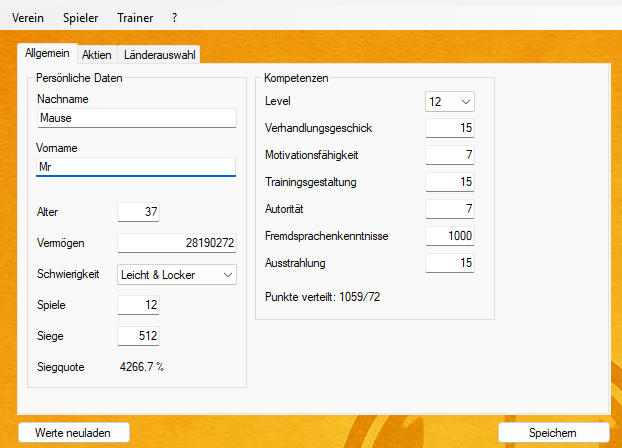Switch to the Allgemein tab
The width and height of the screenshot is (622, 448).
pos(47,53)
